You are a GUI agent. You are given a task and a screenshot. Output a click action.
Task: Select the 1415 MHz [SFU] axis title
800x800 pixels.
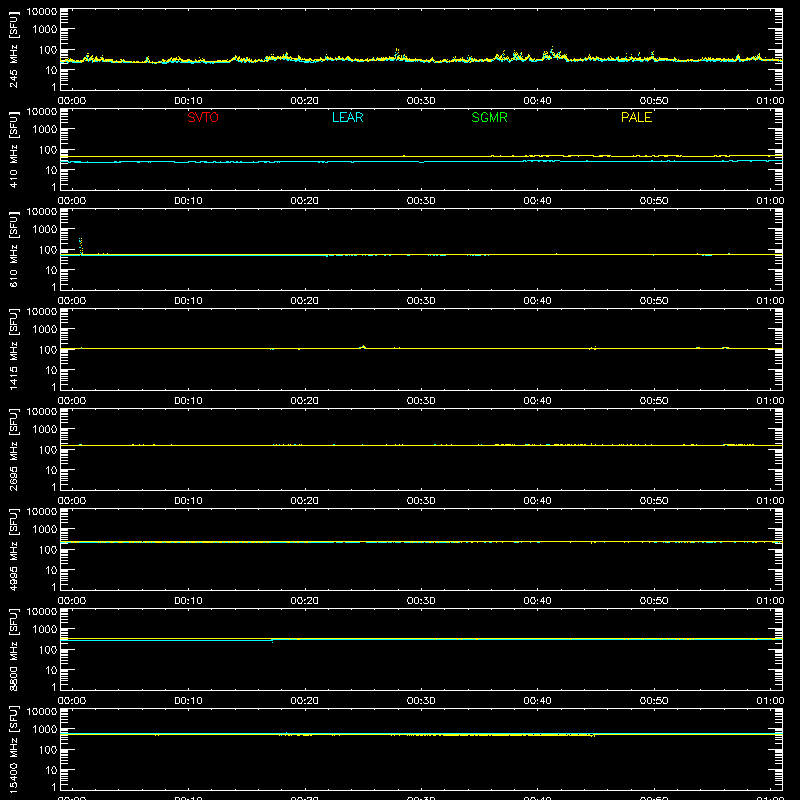13,349
